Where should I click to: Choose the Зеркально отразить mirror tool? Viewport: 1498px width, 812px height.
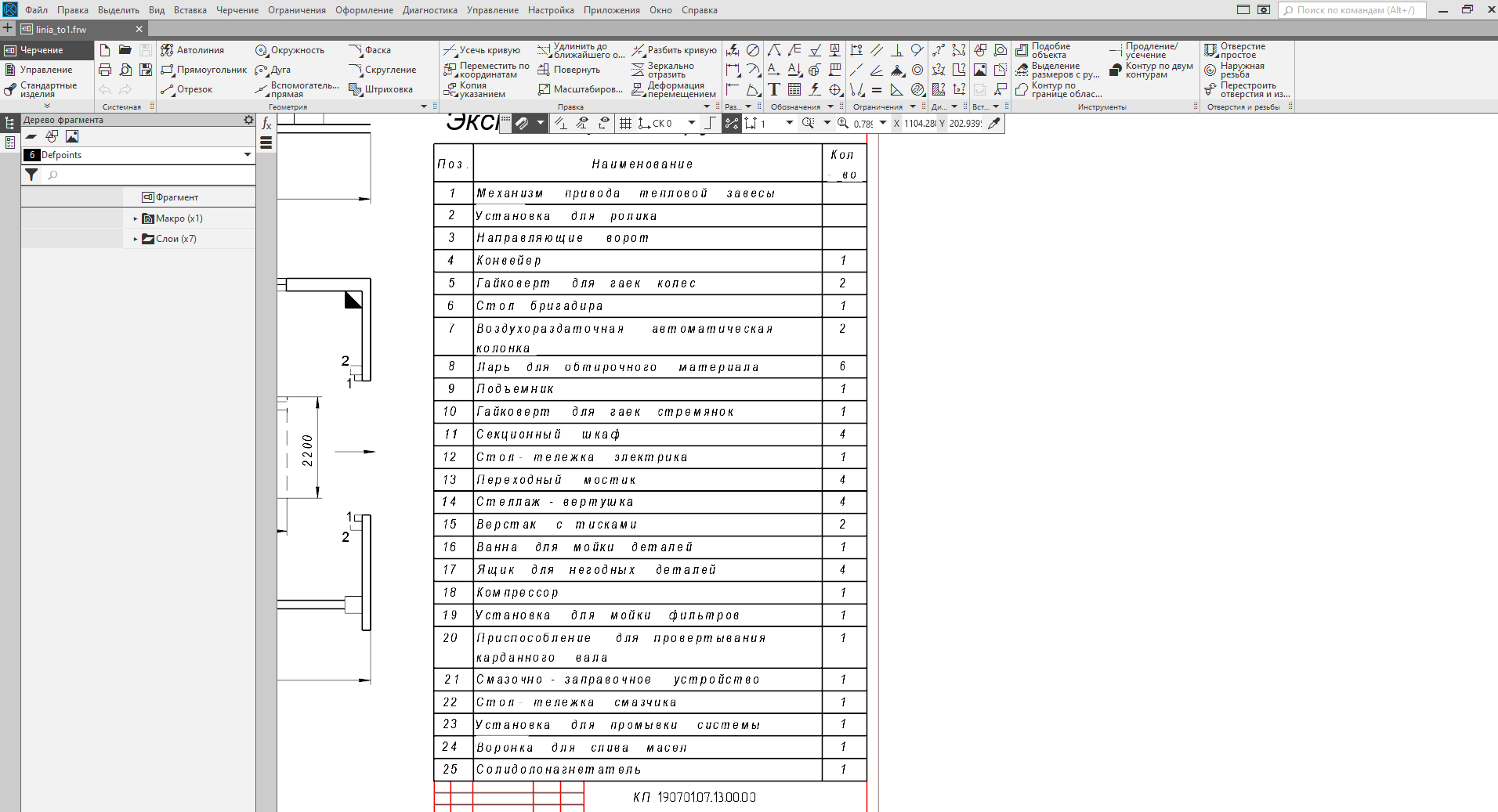[664, 70]
